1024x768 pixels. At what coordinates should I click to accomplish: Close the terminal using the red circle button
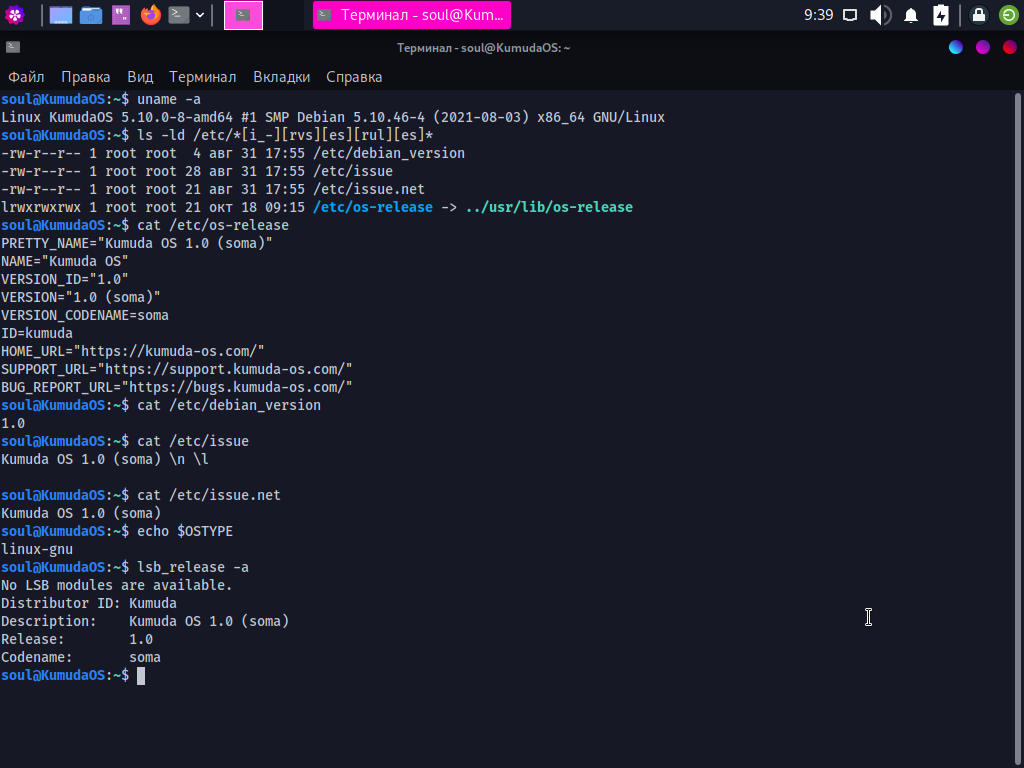(1010, 47)
